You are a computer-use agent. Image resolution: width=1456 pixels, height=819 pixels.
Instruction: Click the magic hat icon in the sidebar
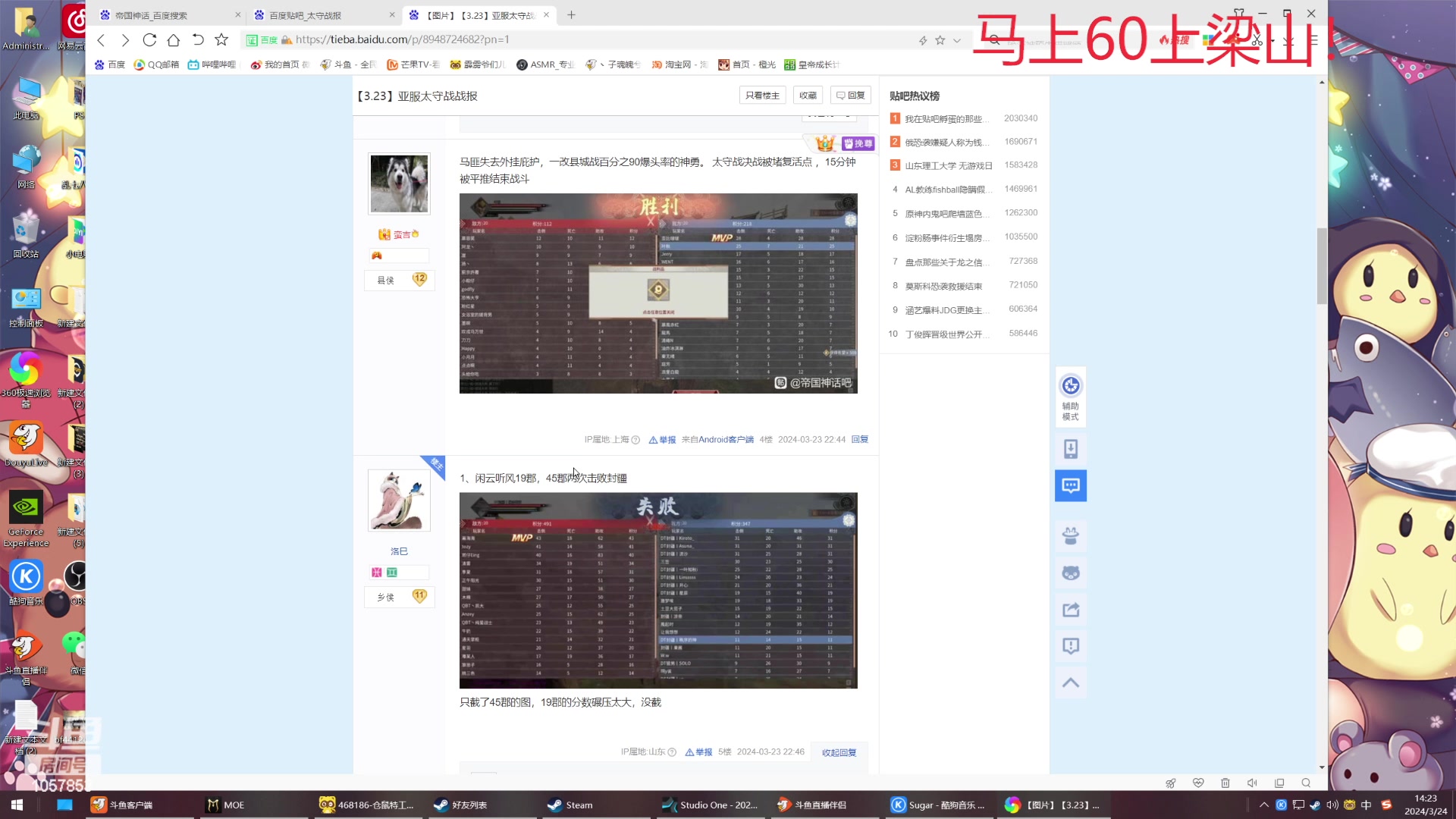(x=1070, y=536)
